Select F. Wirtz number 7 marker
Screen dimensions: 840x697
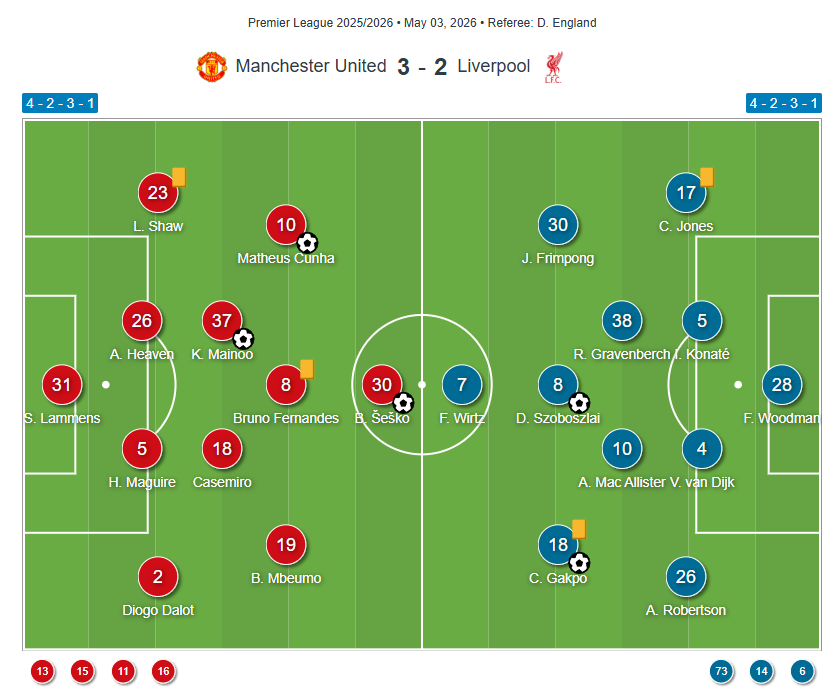(x=462, y=385)
